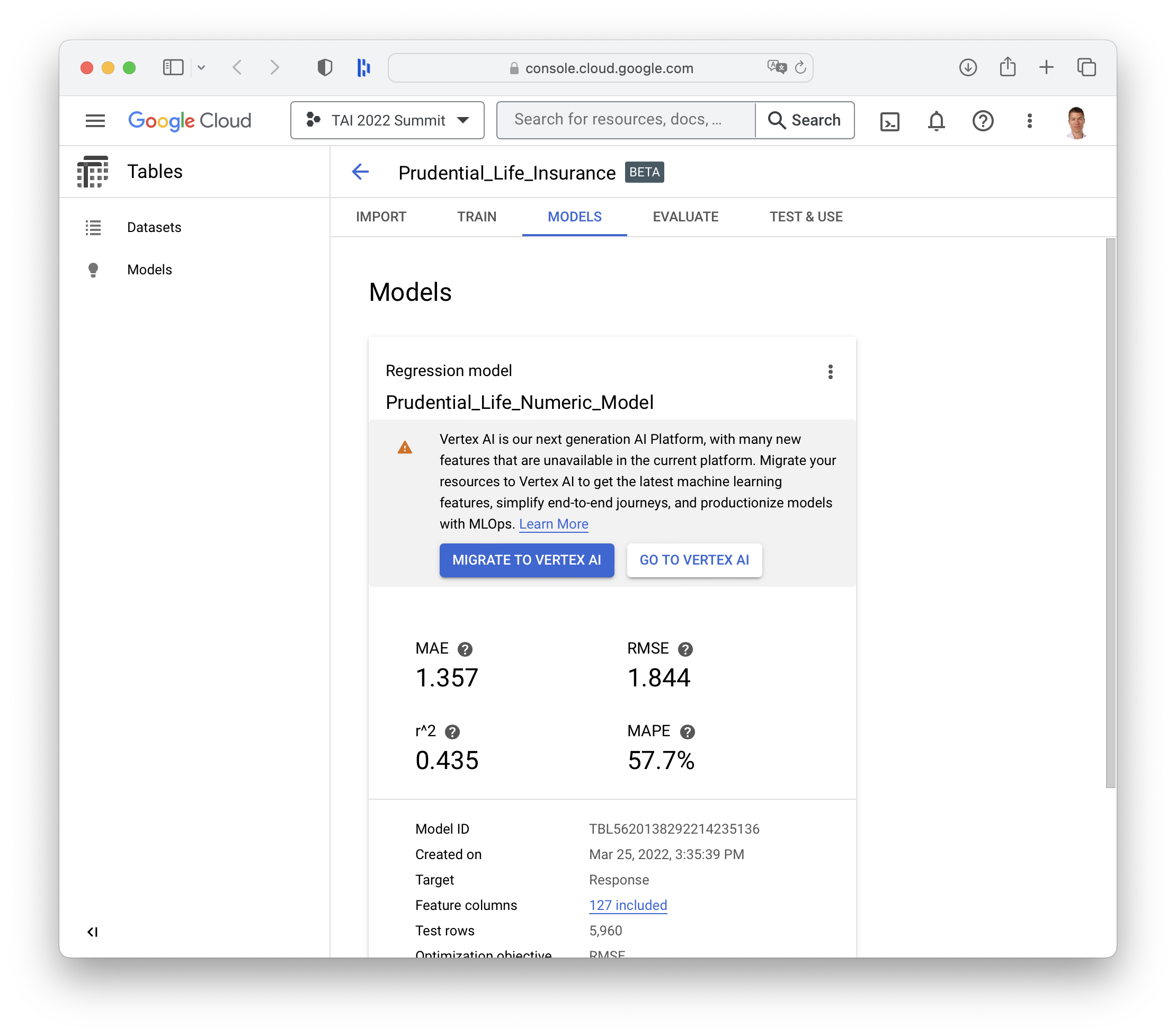Open the notifications bell

point(936,121)
